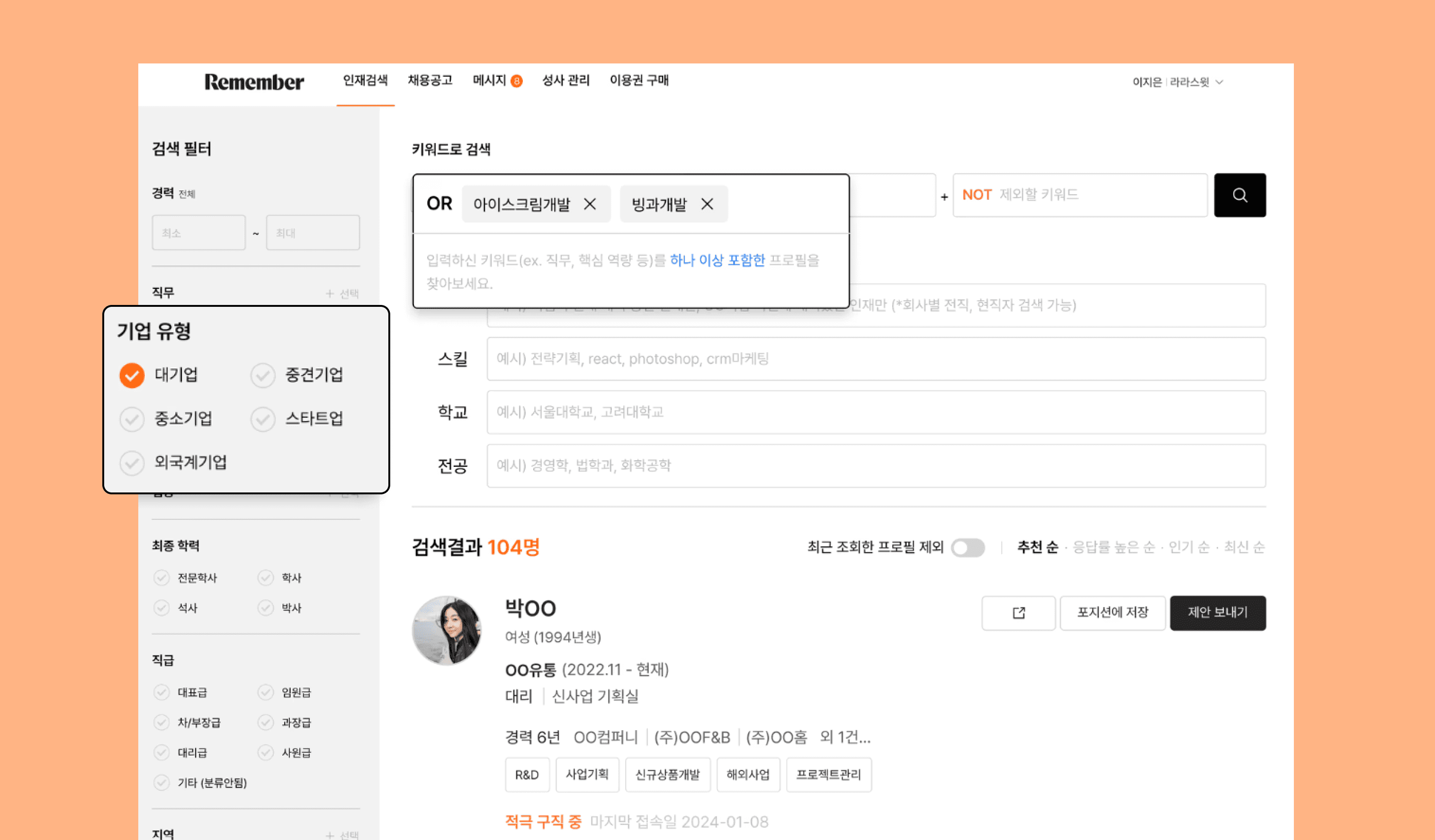Check the 중소기업 company type
Image resolution: width=1435 pixels, height=840 pixels.
pyautogui.click(x=132, y=419)
